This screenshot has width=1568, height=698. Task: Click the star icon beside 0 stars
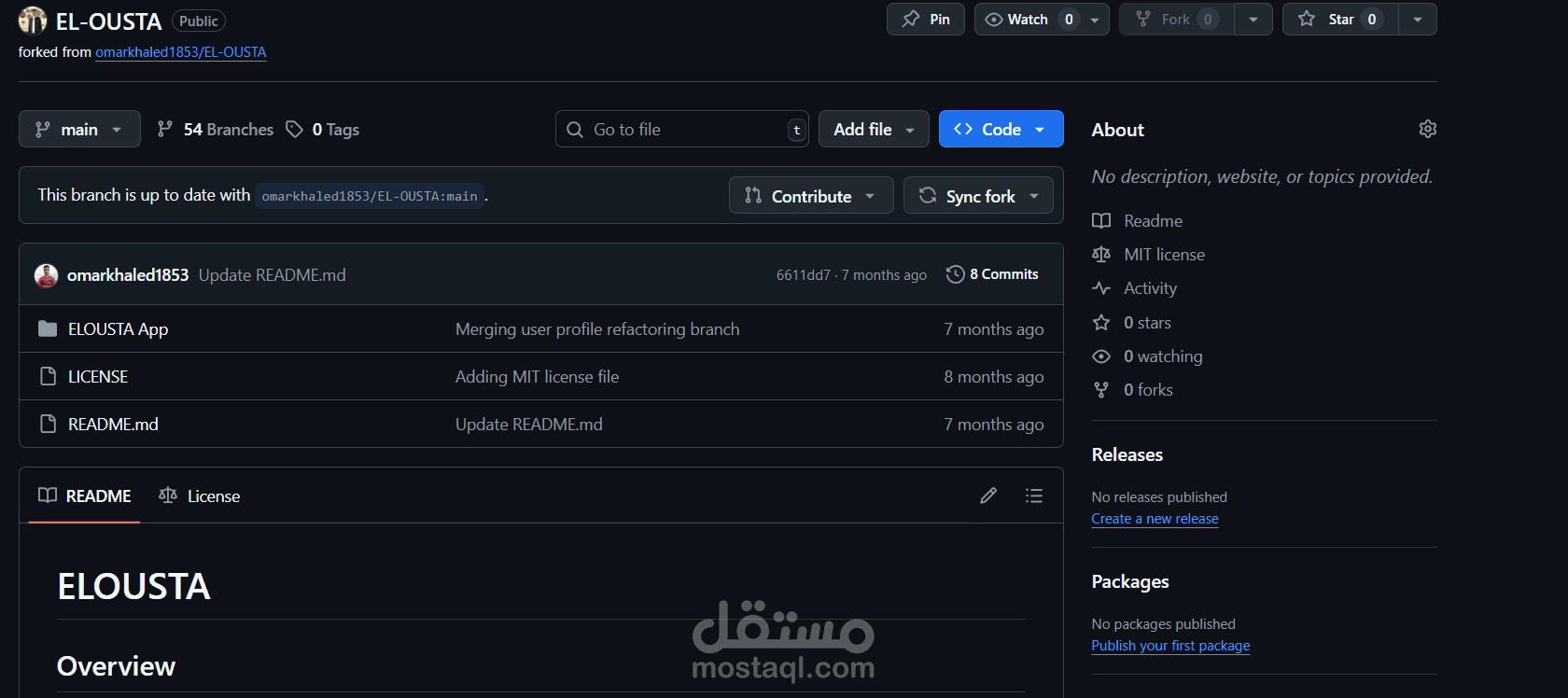coord(1101,323)
